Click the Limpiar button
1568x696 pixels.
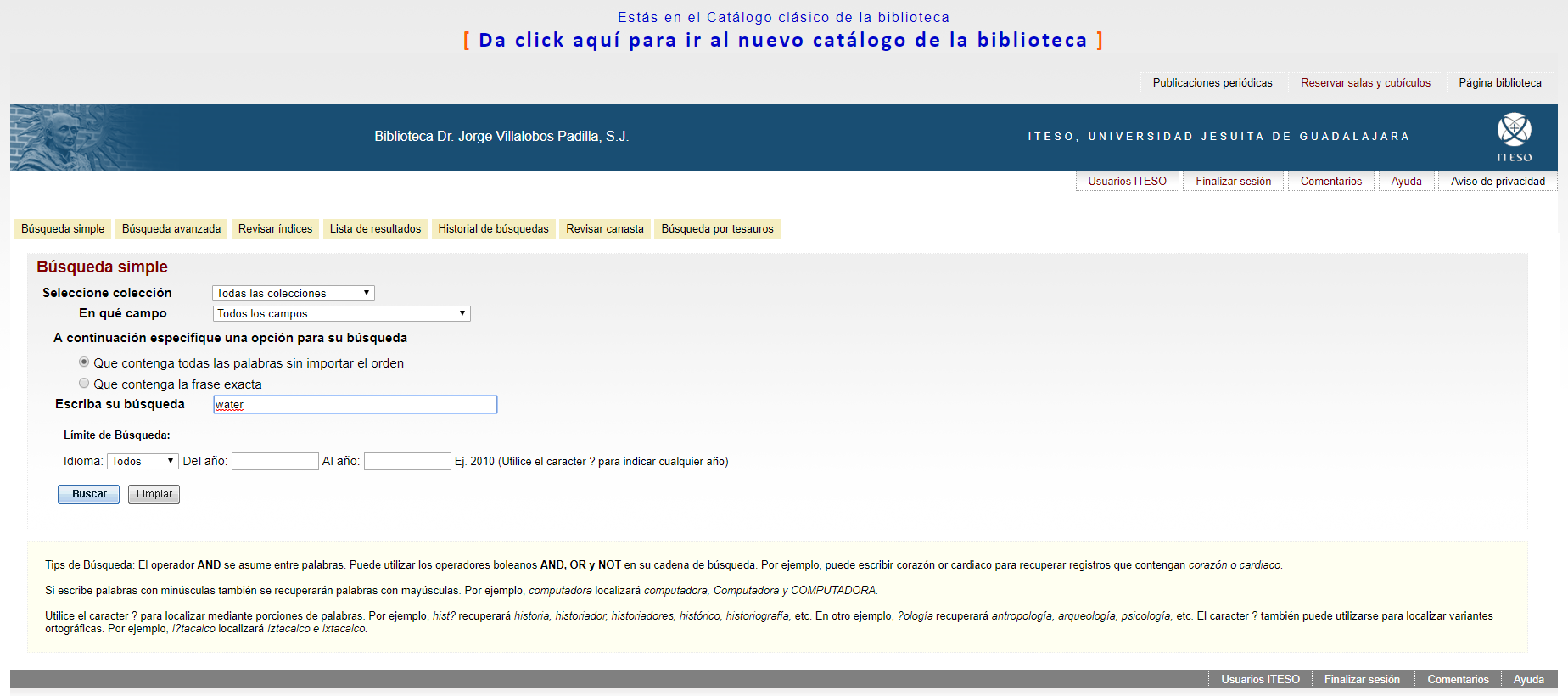(154, 494)
